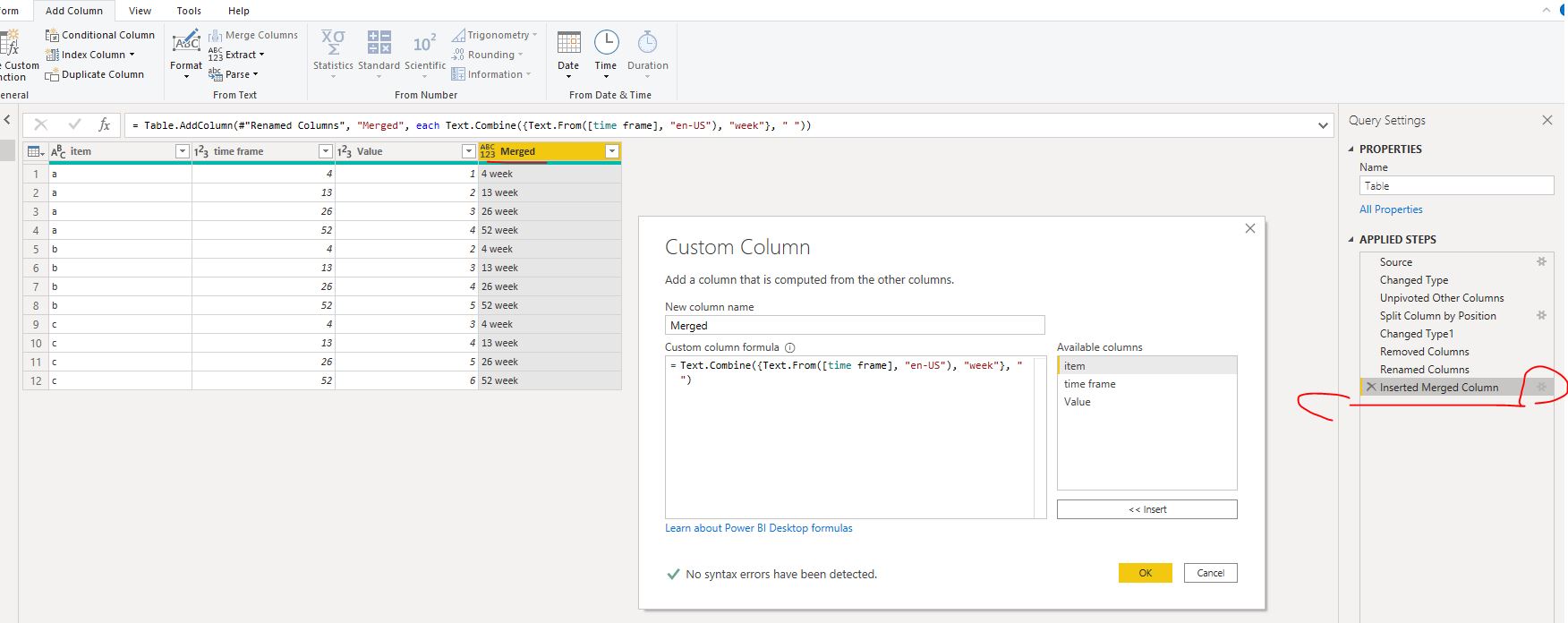Click the Rounding icon

(x=458, y=55)
